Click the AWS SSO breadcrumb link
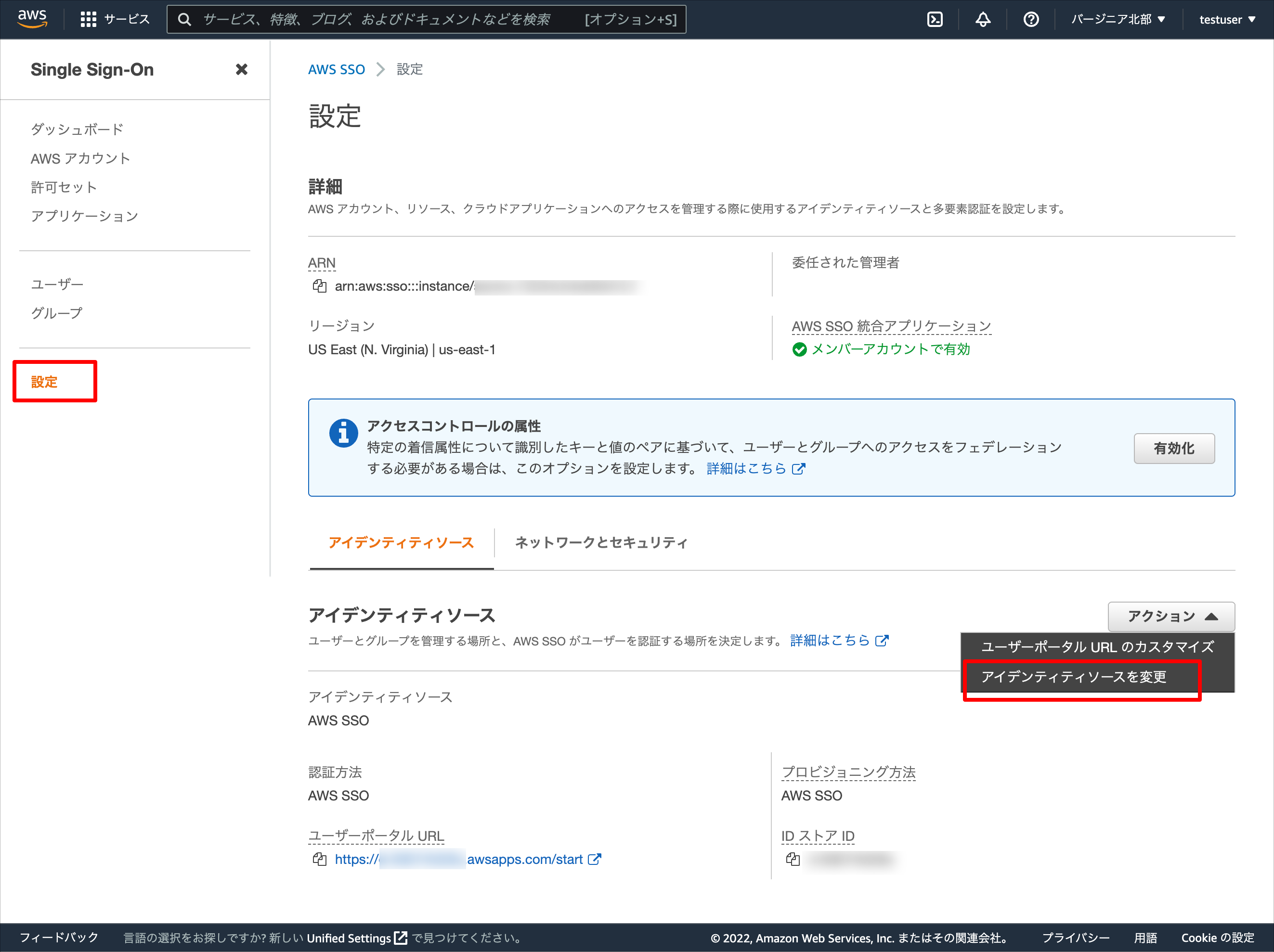The image size is (1274, 952). pos(337,70)
